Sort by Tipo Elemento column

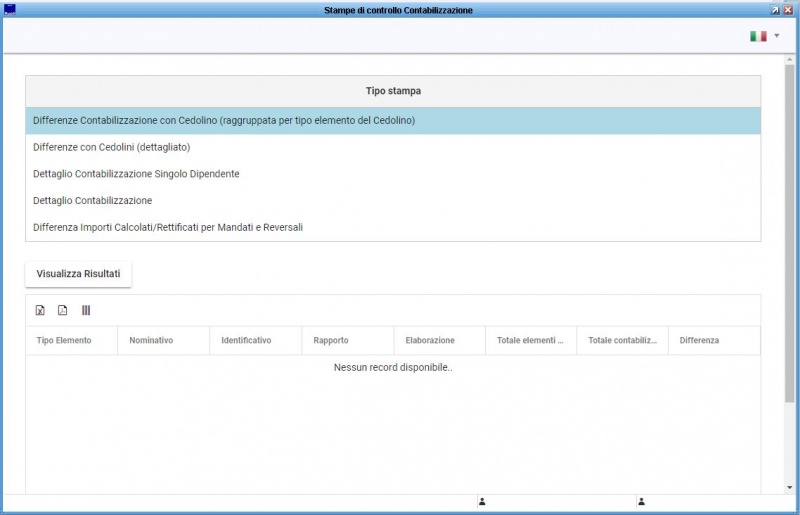click(71, 340)
